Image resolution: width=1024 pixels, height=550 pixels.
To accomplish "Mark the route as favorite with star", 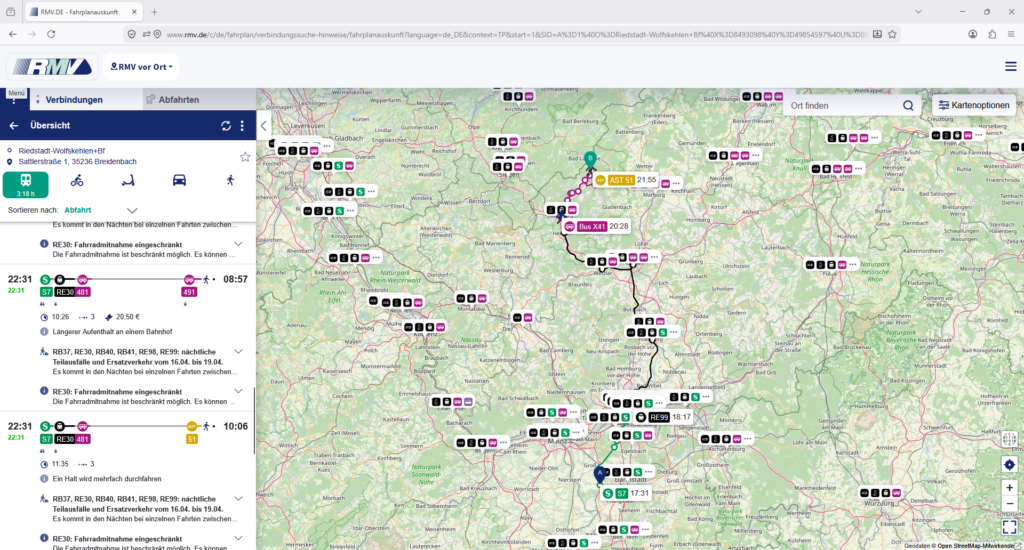I will (x=245, y=157).
